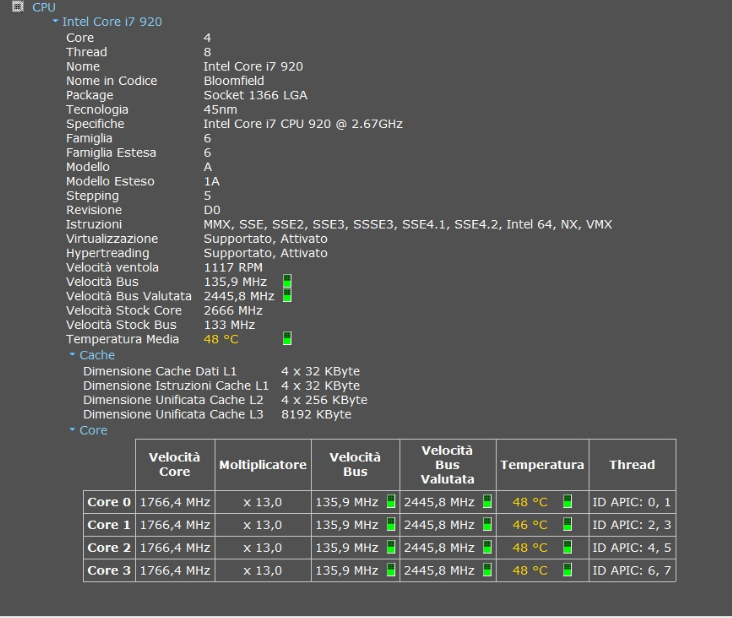This screenshot has height=618, width=732.
Task: Select the 1117 RPM fan speed value
Action: click(x=233, y=268)
